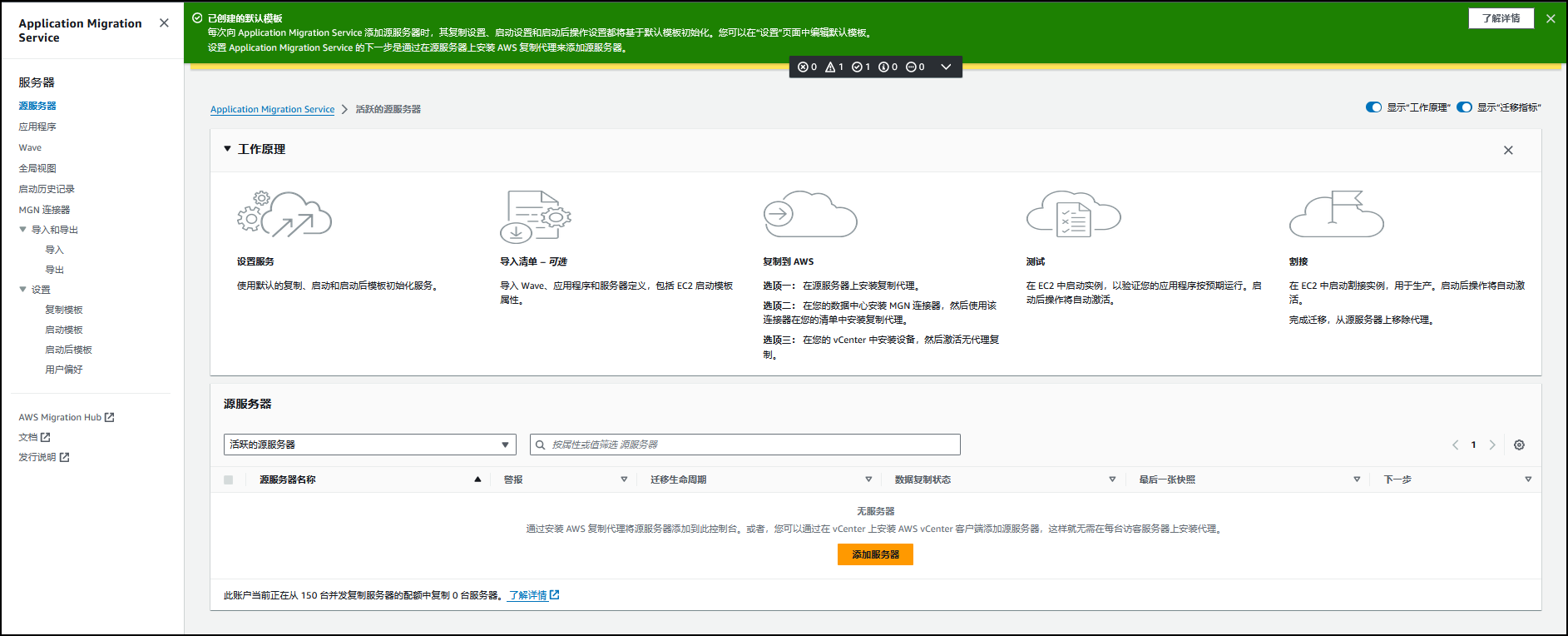Toggle 显示"工作原理" switch

[x=1373, y=107]
